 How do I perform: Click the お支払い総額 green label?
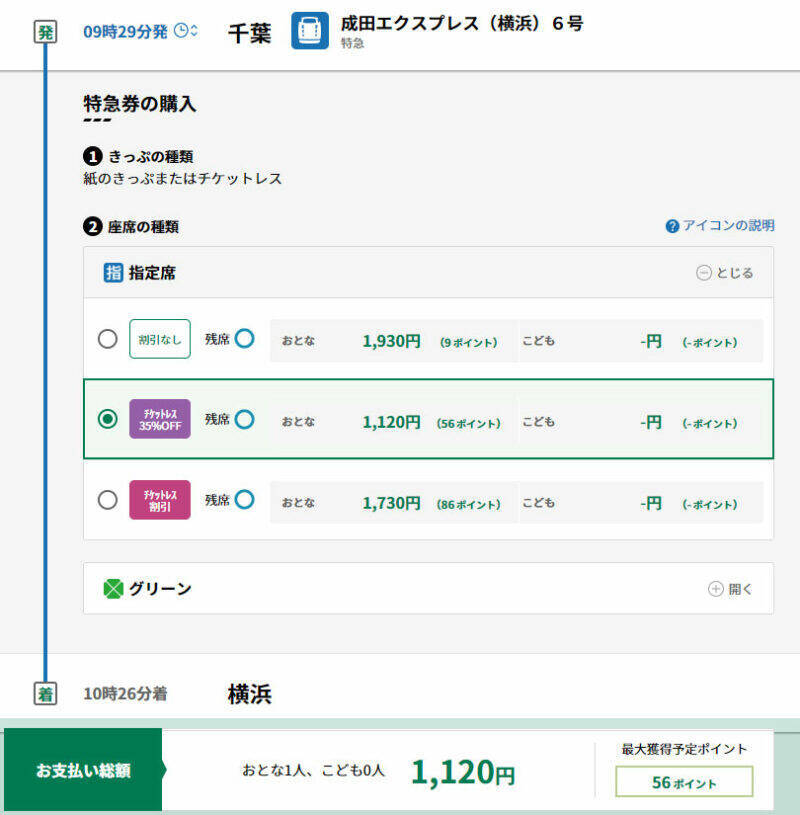pos(83,771)
